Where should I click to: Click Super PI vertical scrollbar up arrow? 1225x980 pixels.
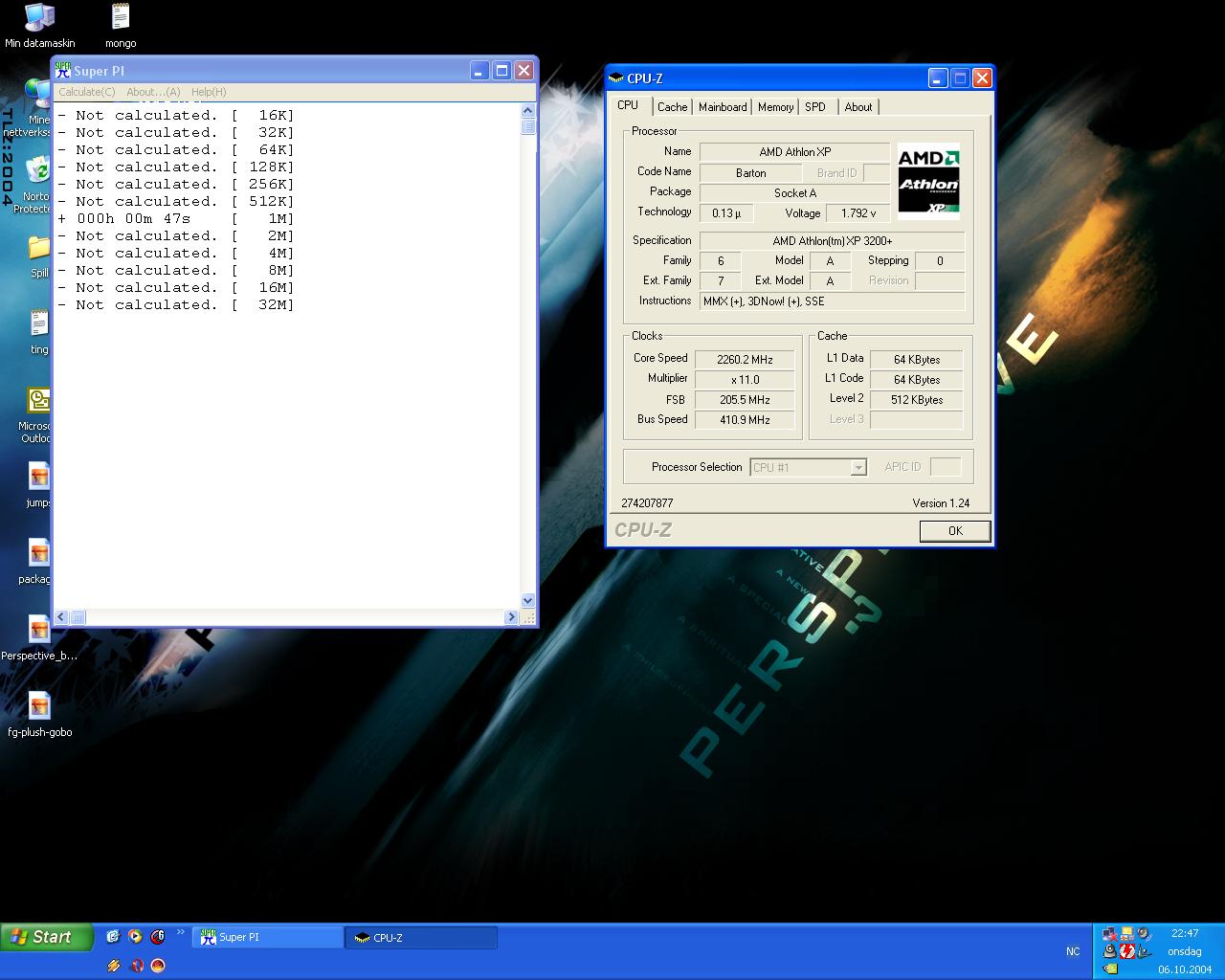tap(528, 110)
